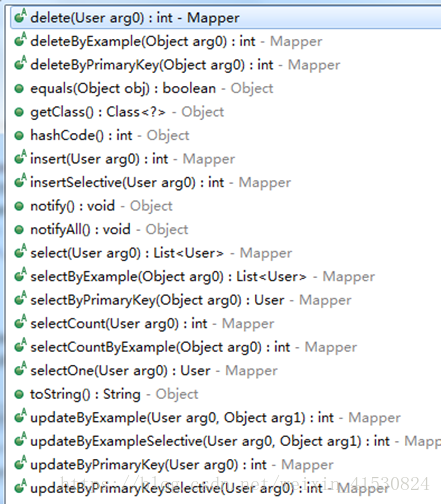Select updateByExample(User arg0, Object arg1)
441x504 pixels.
pos(207,418)
